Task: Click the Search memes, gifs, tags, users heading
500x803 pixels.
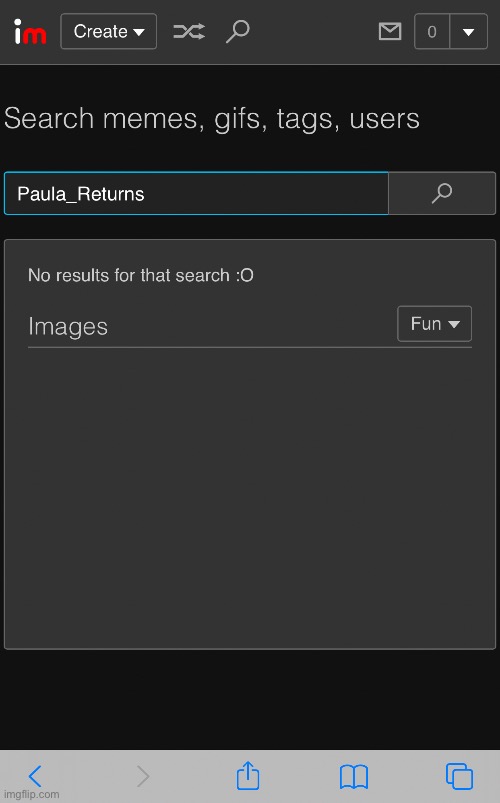Action: pos(212,118)
